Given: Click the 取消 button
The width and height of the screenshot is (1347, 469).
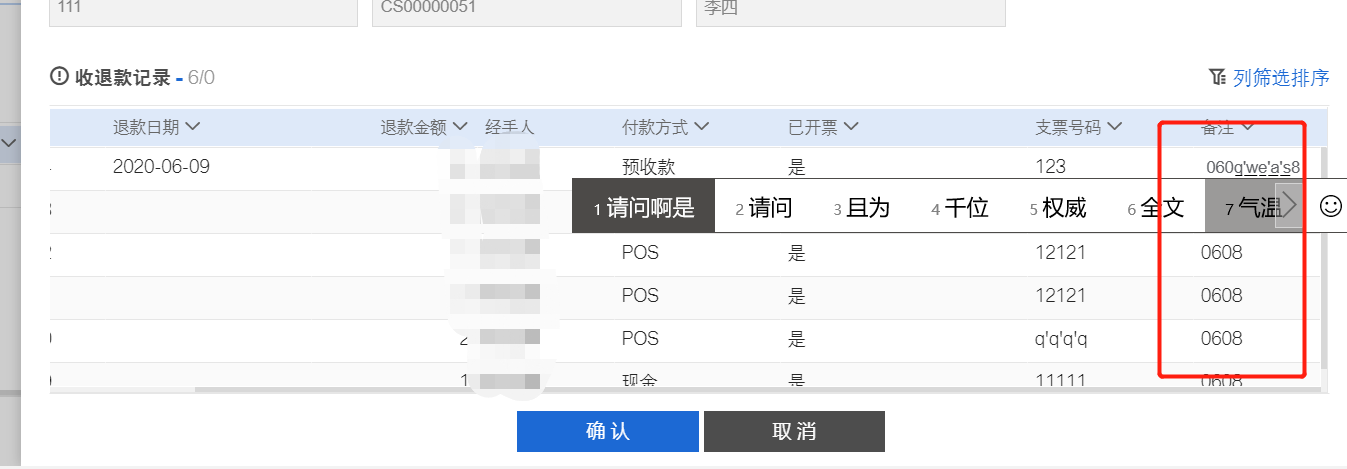Looking at the screenshot, I should 794,431.
